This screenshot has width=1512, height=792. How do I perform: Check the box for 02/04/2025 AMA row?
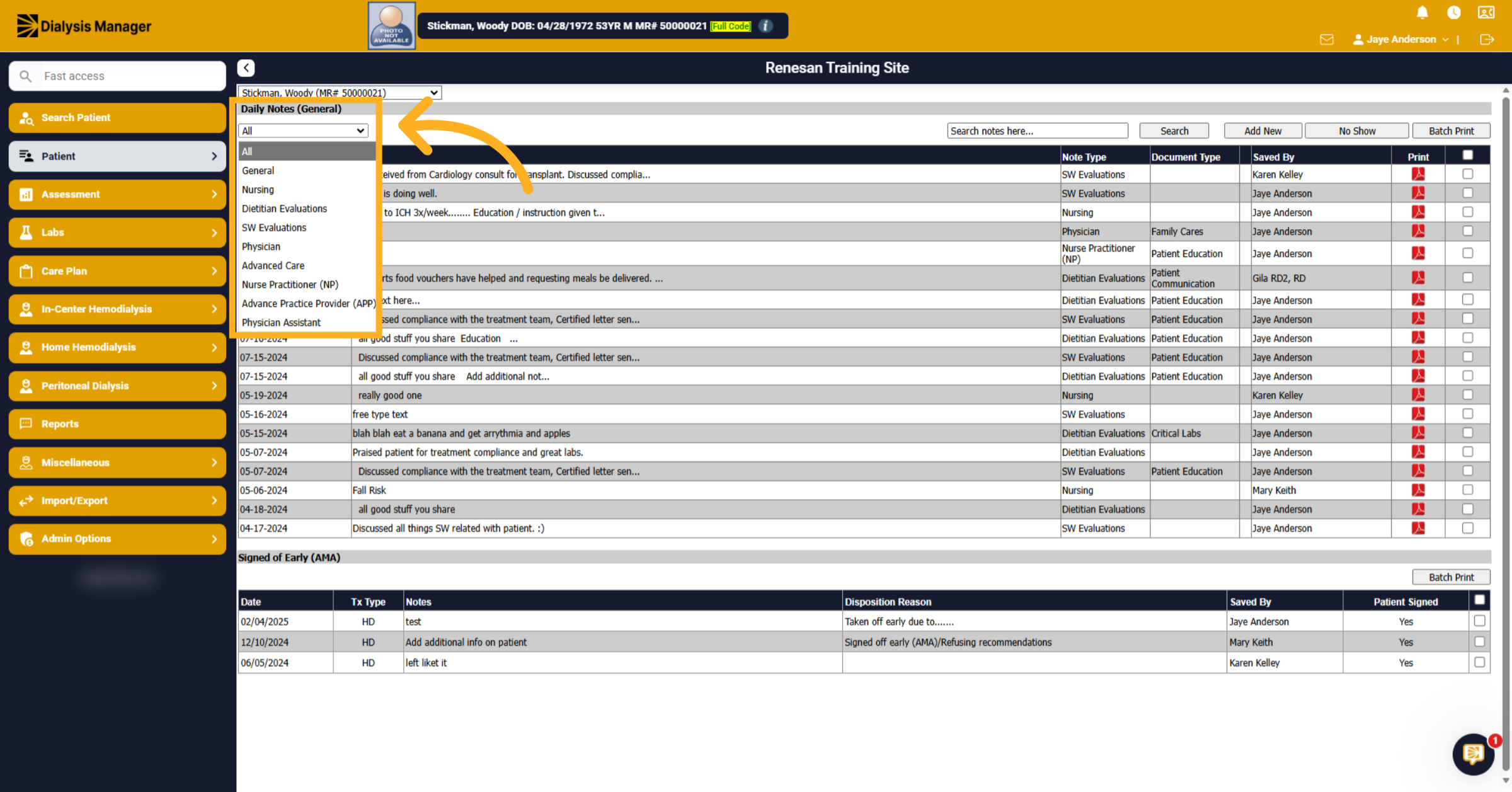pos(1479,621)
